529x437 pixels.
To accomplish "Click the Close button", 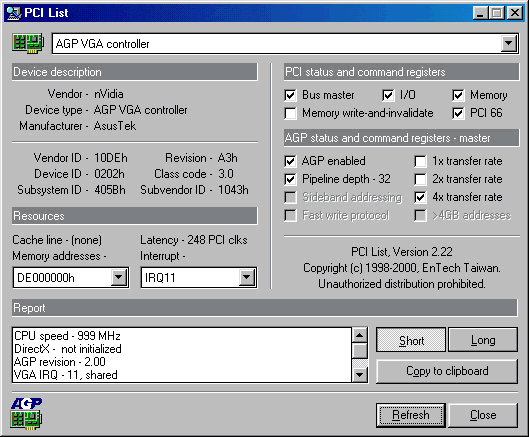I will point(483,415).
